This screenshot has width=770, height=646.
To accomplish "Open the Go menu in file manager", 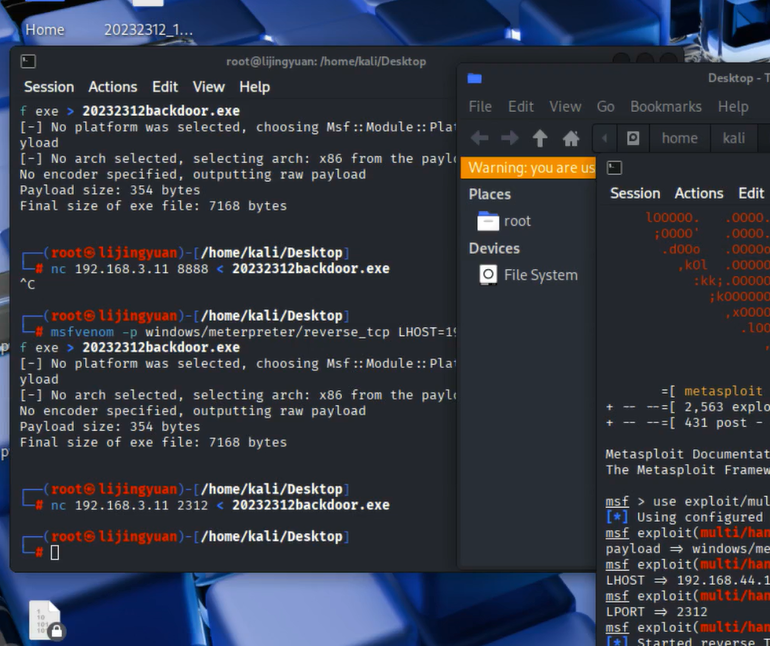I will [605, 107].
